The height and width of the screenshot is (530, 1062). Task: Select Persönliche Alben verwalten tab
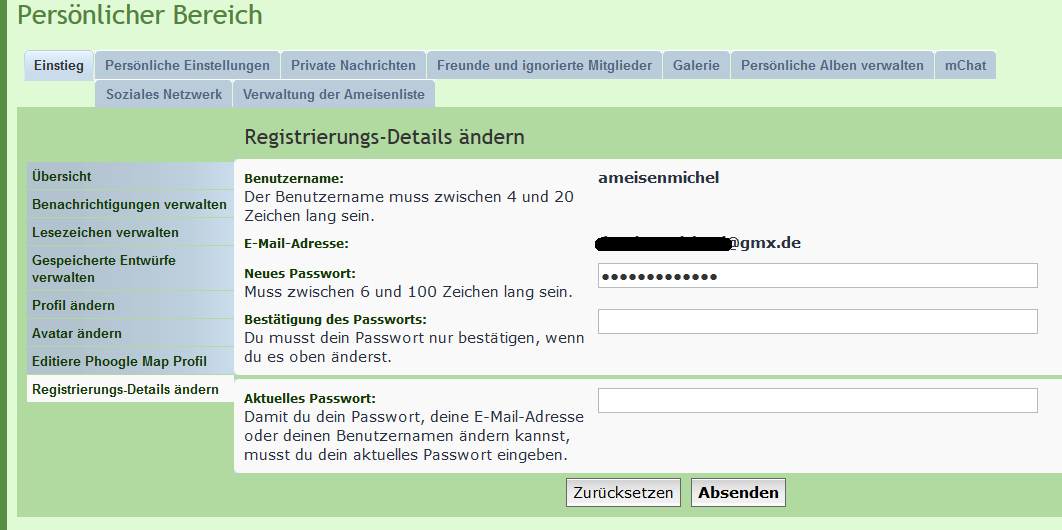pyautogui.click(x=832, y=65)
